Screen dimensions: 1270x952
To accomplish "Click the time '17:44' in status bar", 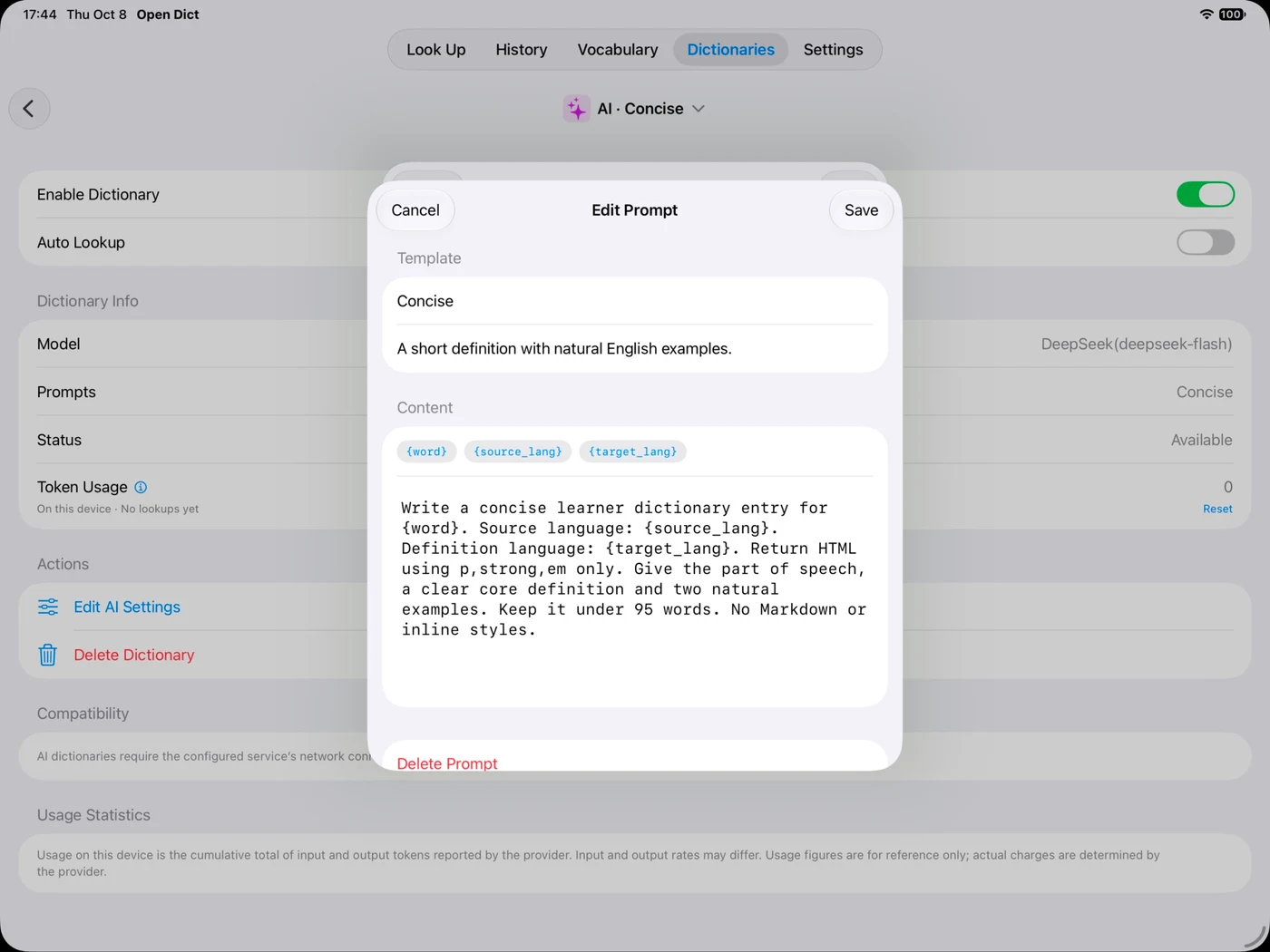I will 40,15.
